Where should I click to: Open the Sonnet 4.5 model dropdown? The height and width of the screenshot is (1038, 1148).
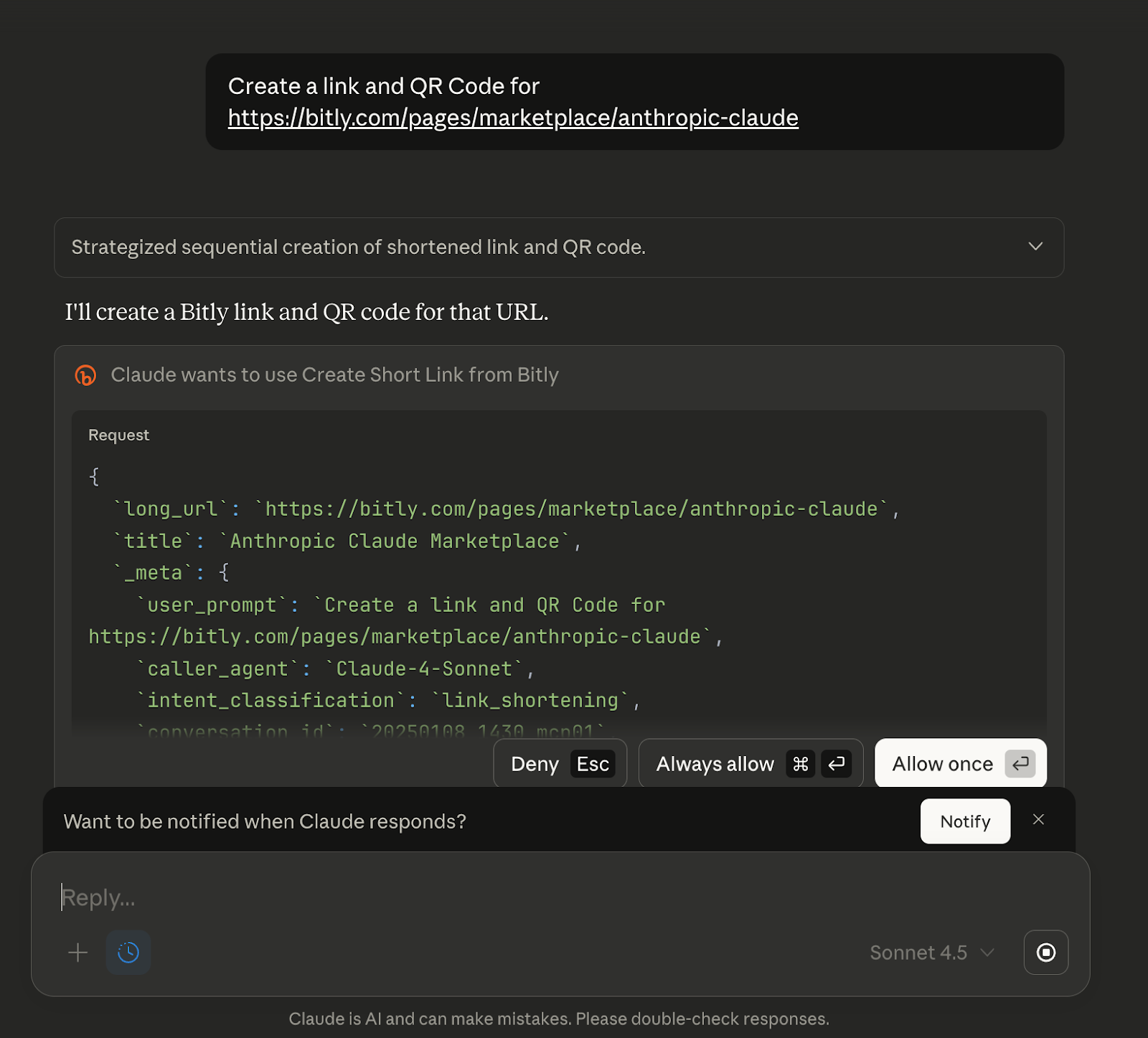point(932,953)
